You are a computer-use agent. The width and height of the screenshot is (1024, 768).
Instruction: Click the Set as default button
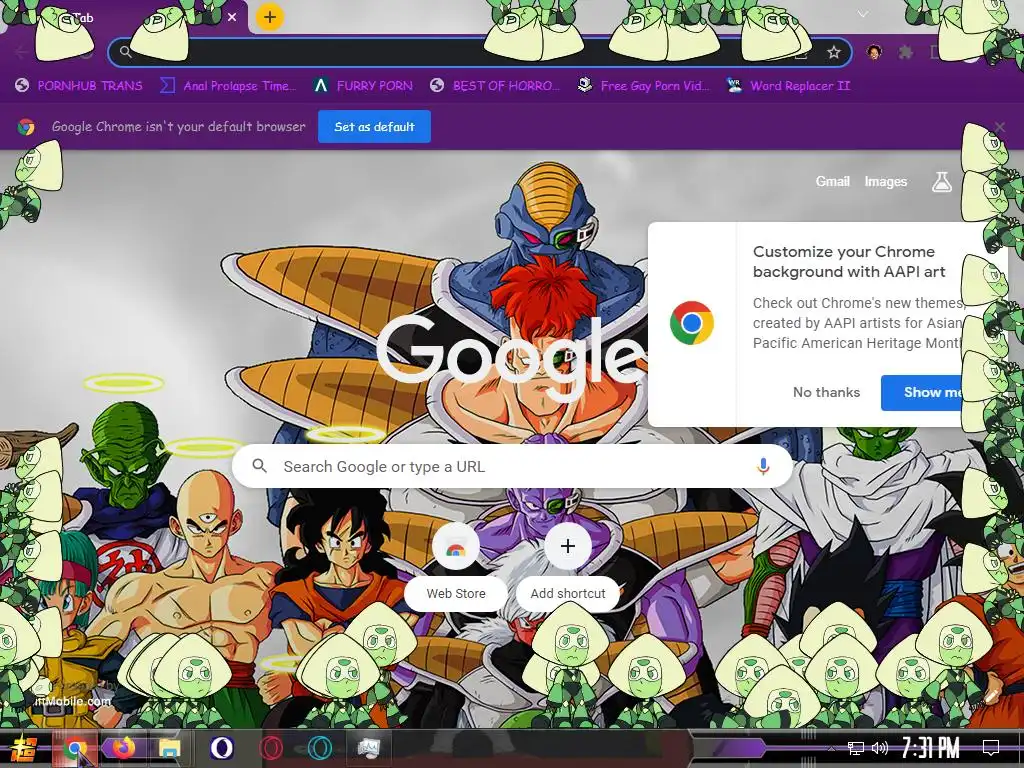[x=374, y=127]
